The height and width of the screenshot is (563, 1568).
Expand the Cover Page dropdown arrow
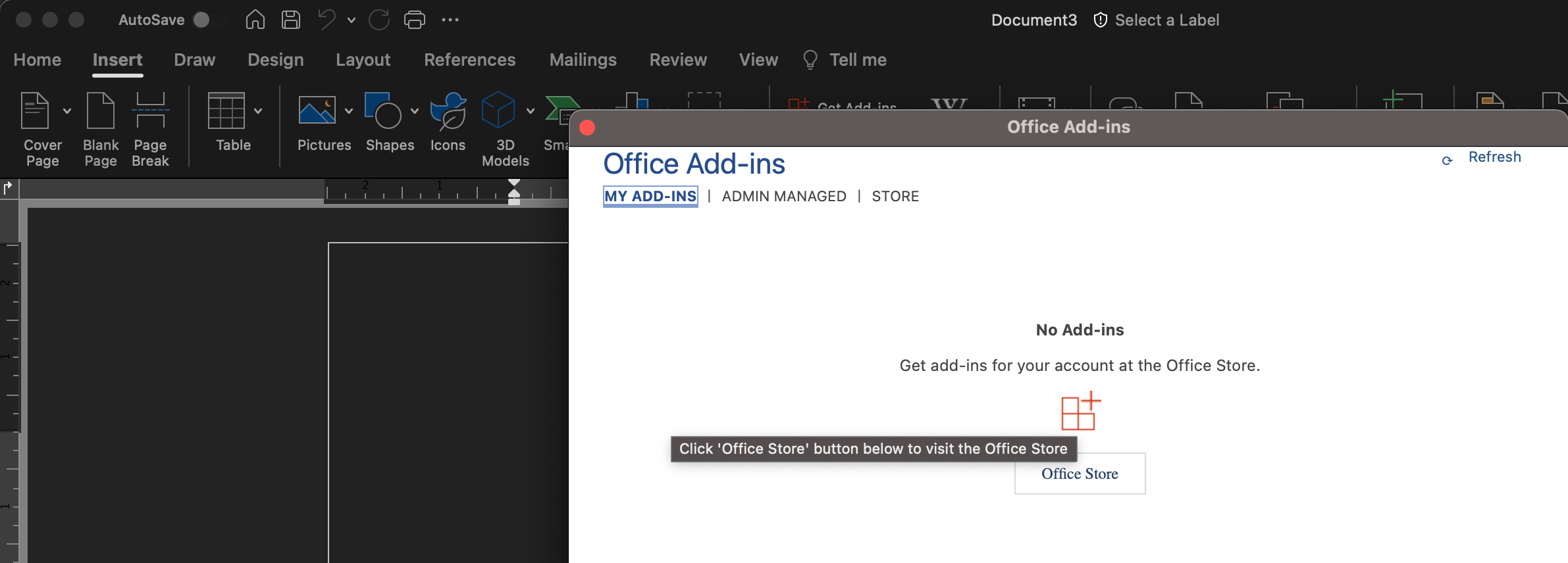click(x=67, y=111)
